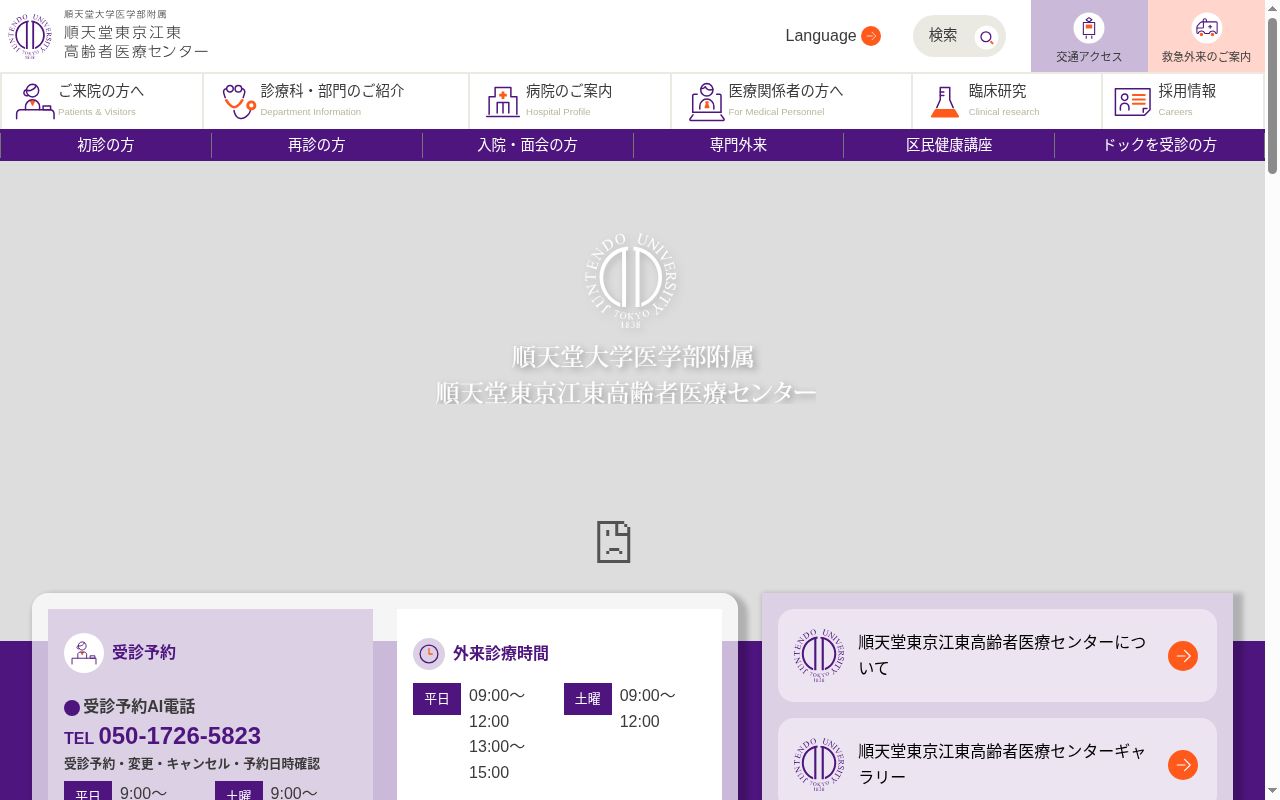Click the hospital building icon for 病院のご案内
This screenshot has width=1280, height=800.
pos(503,101)
